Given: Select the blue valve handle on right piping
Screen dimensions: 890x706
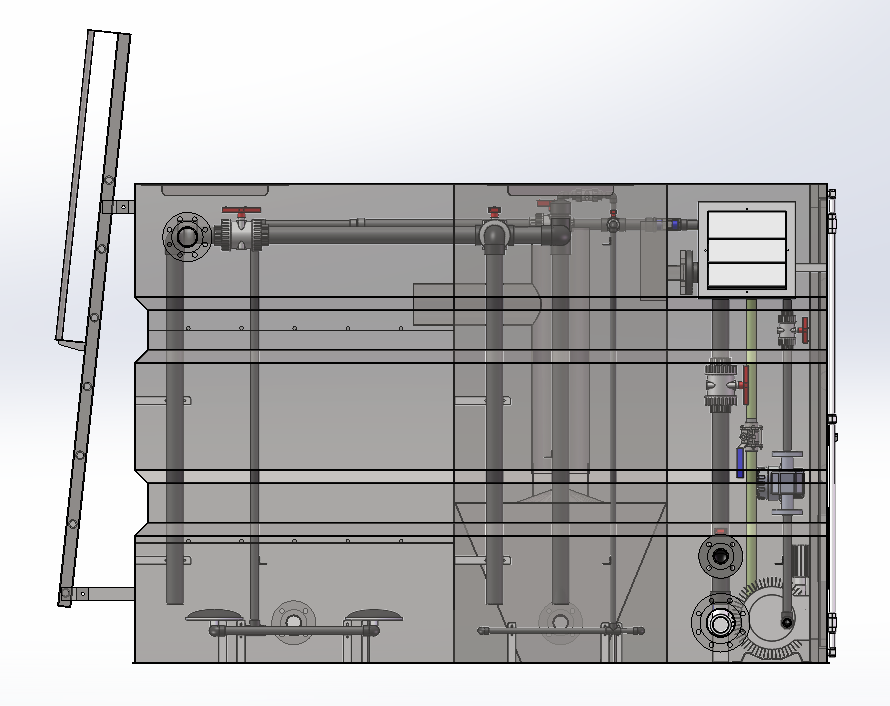Looking at the screenshot, I should [x=740, y=463].
